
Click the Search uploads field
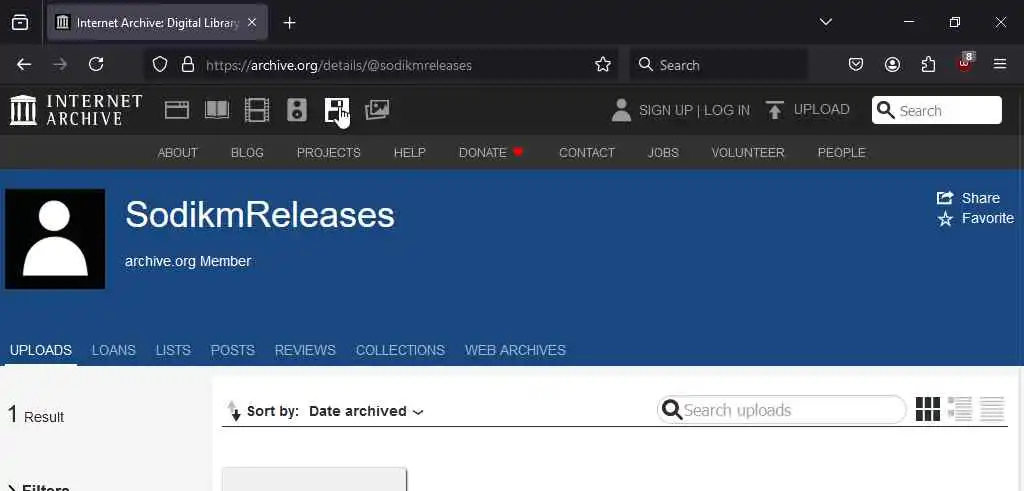pos(782,410)
